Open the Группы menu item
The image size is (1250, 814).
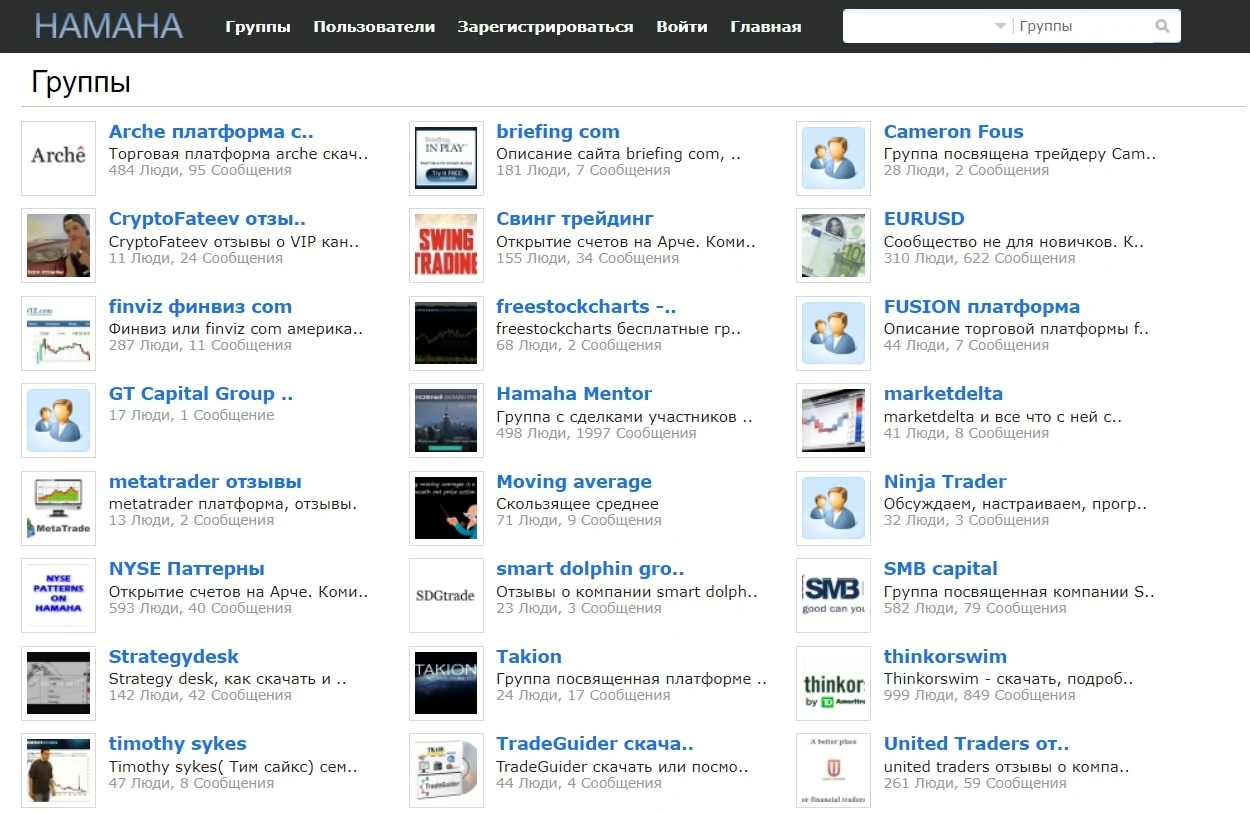258,27
